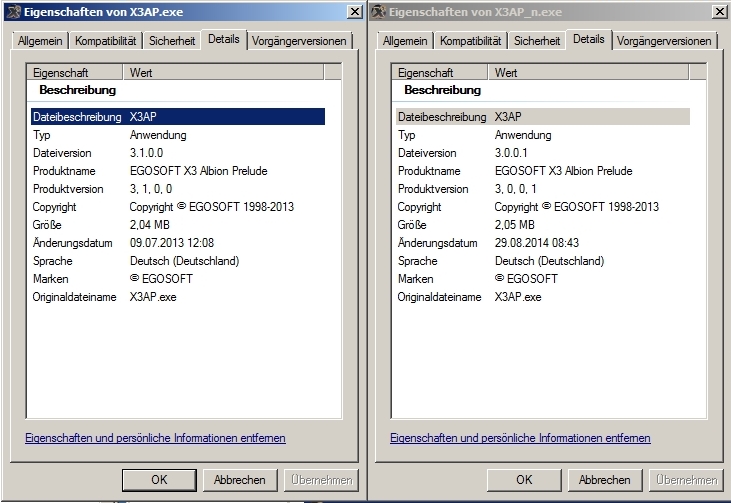This screenshot has width=731, height=503.
Task: Click Wert column header in X3AP_n.exe window
Action: tap(588, 72)
